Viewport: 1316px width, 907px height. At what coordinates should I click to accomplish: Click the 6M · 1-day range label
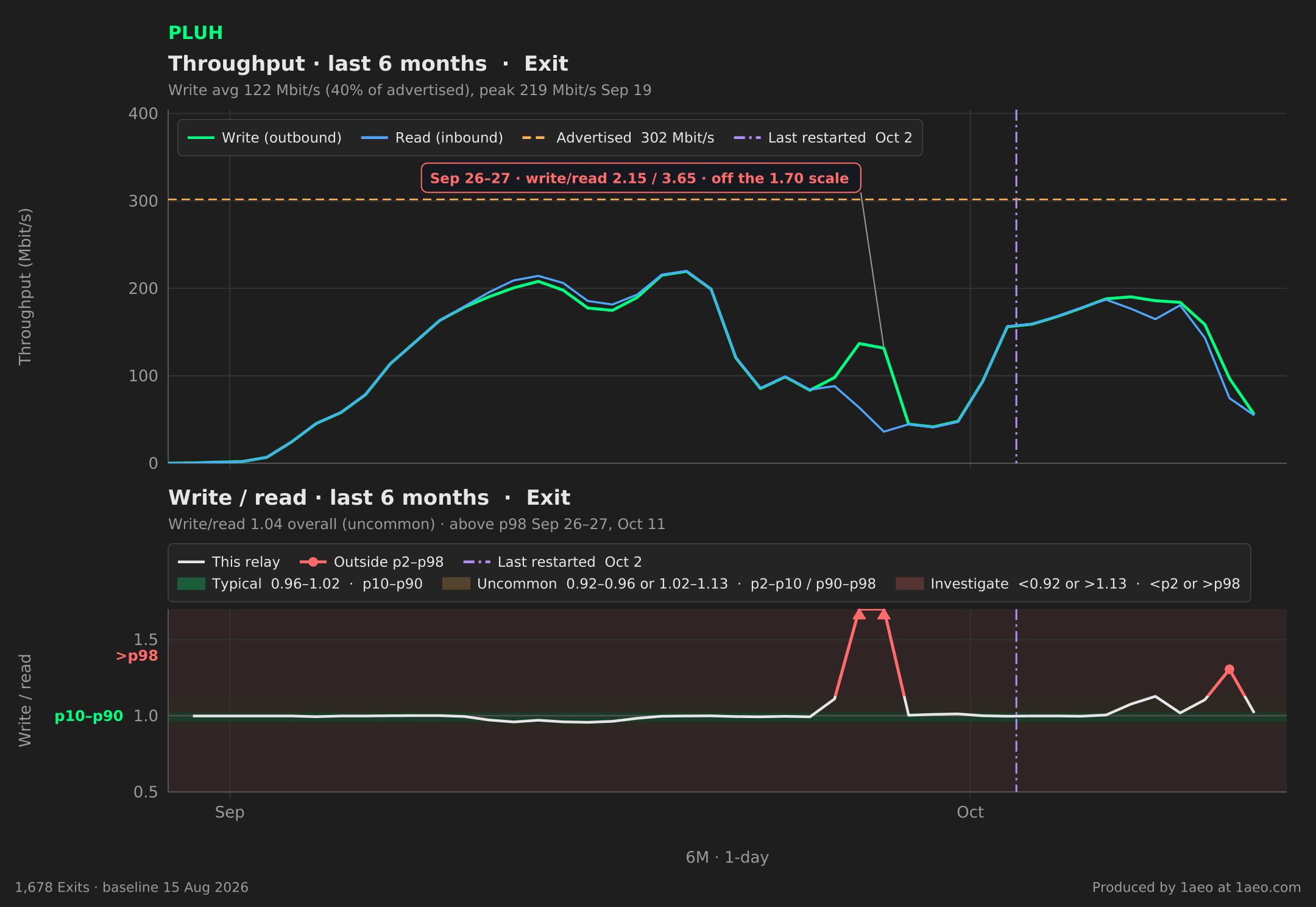[x=727, y=858]
